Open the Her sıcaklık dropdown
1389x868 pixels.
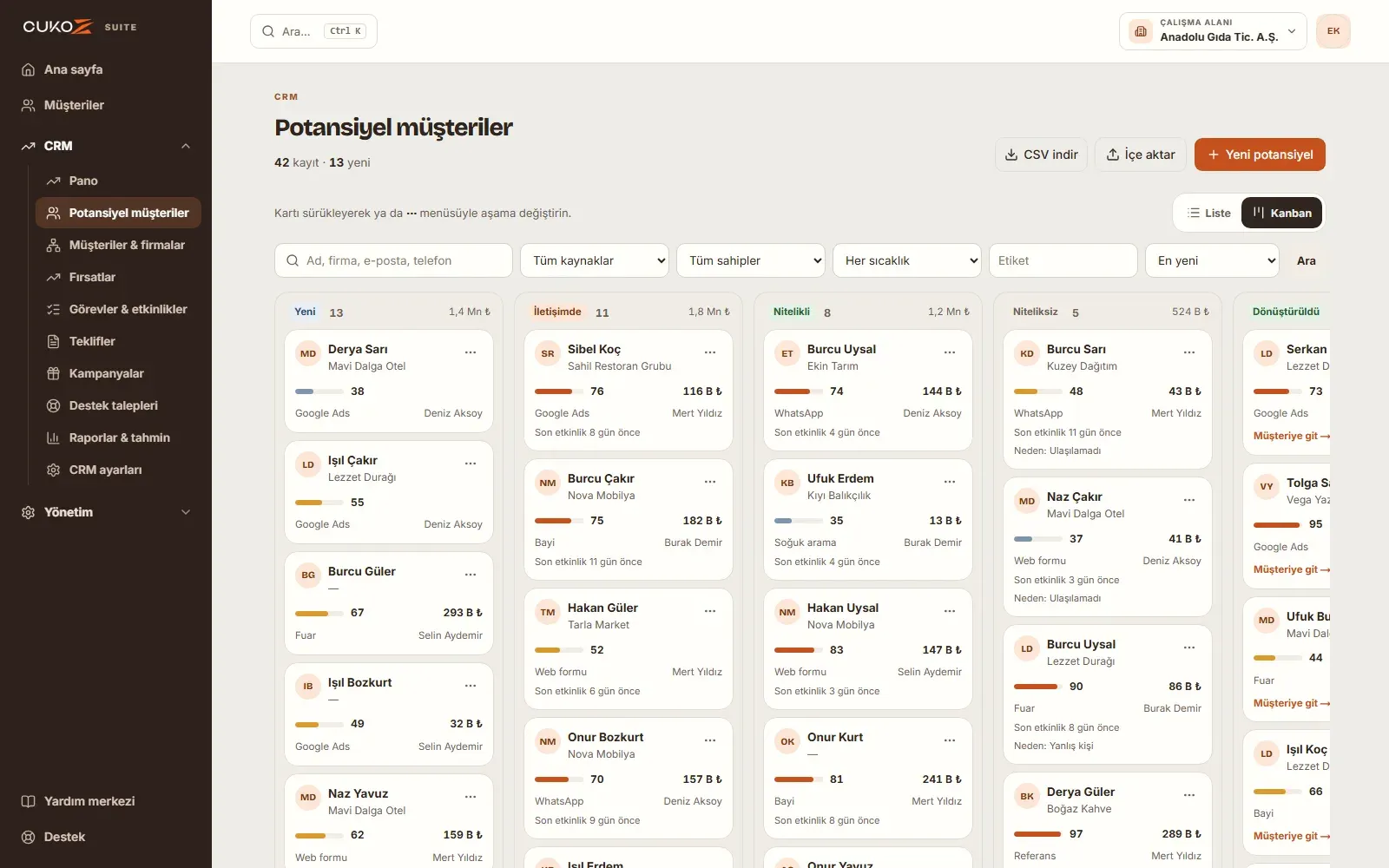click(x=907, y=260)
